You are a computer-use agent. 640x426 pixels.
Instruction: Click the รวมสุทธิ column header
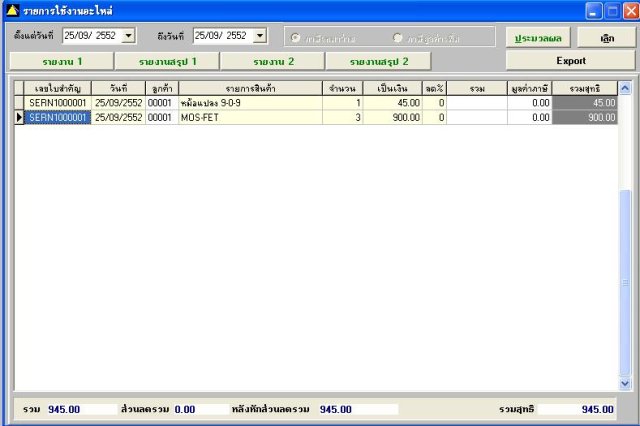[x=584, y=88]
